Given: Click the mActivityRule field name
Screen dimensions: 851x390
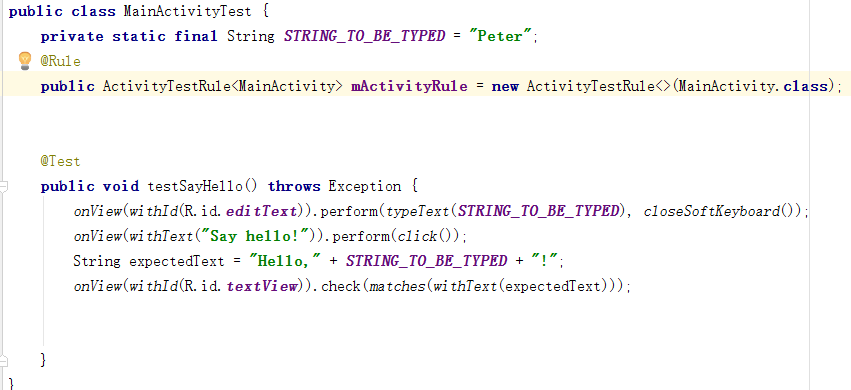Looking at the screenshot, I should (409, 86).
